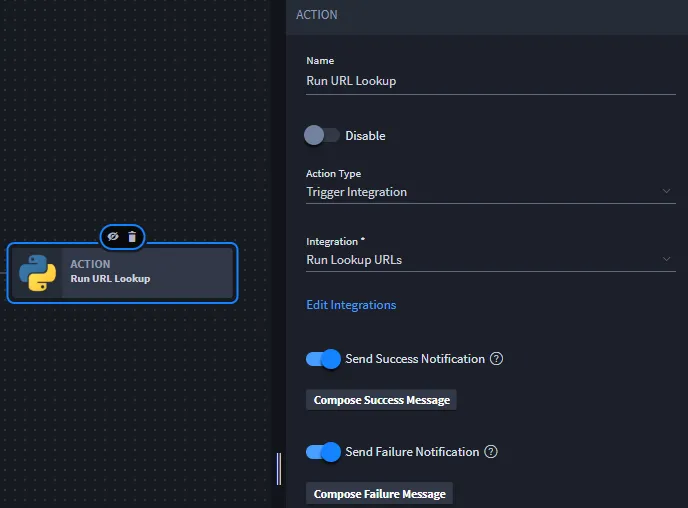The image size is (688, 508).
Task: Click the Send Failure Notification label
Action: 412,452
